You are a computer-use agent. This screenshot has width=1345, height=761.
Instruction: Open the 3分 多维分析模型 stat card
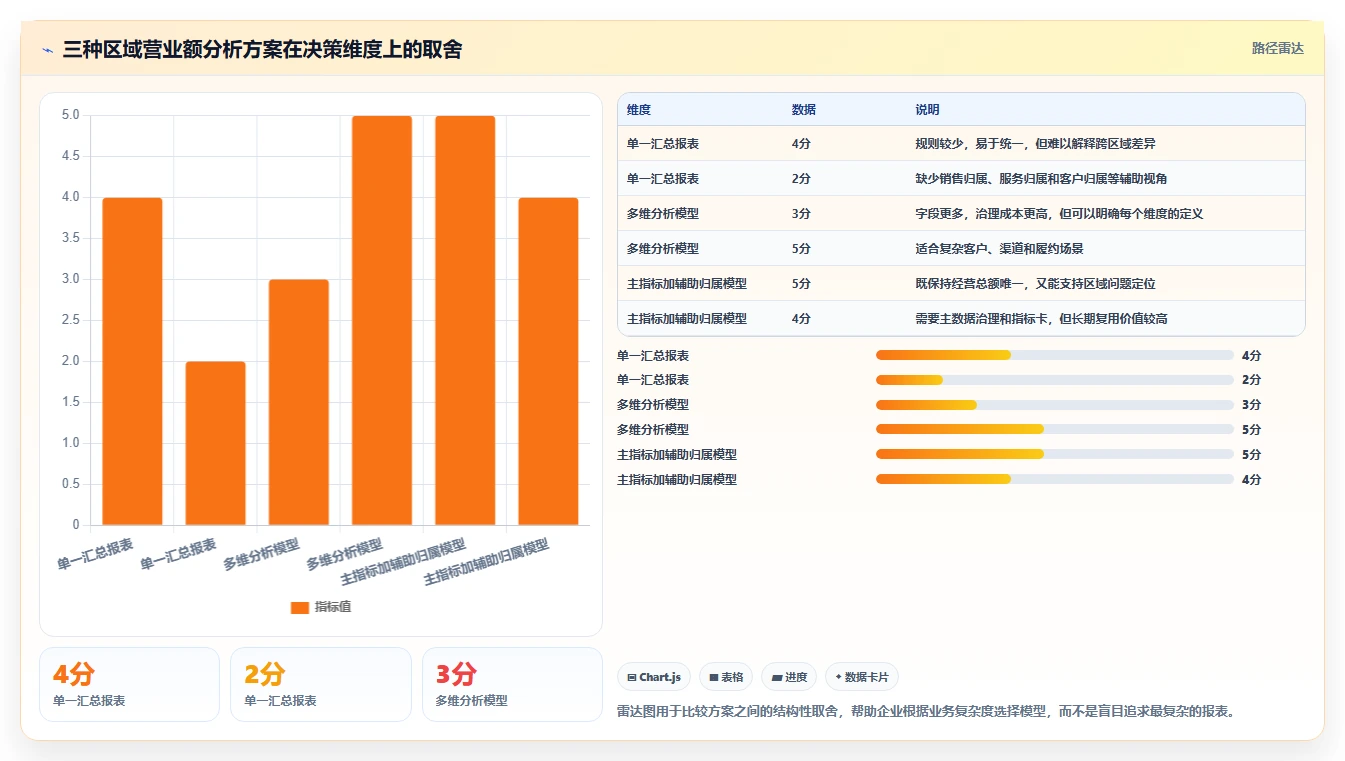coord(512,684)
